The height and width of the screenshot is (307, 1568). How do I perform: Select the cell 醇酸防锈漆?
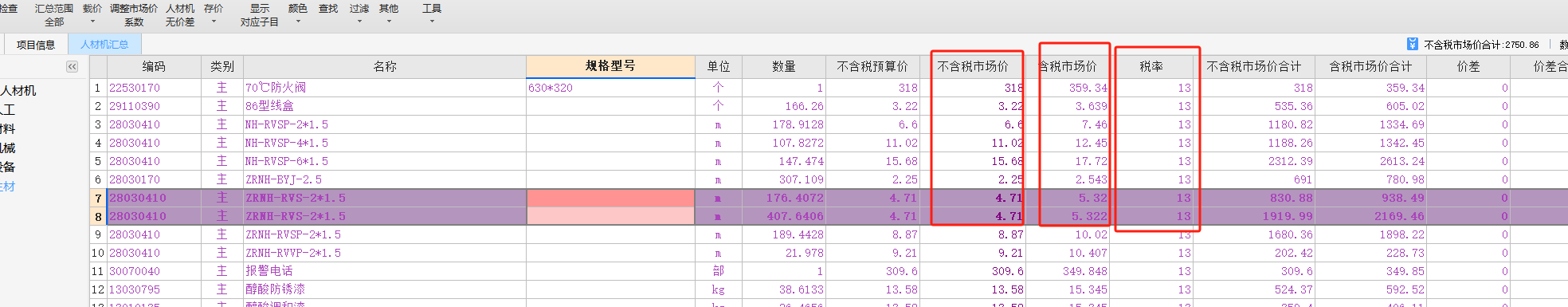[385, 289]
